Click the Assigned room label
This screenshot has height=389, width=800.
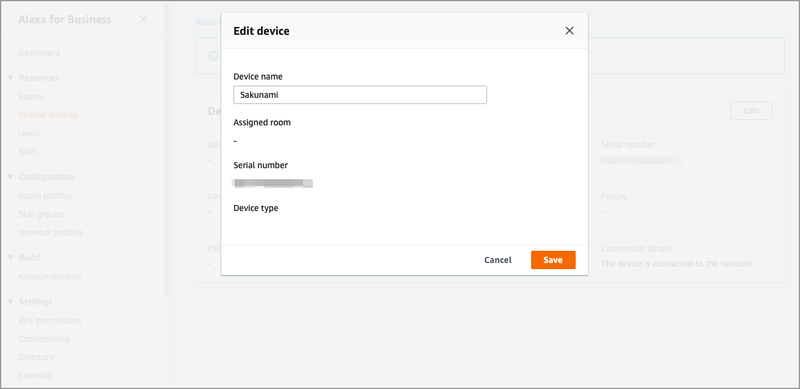pyautogui.click(x=262, y=123)
